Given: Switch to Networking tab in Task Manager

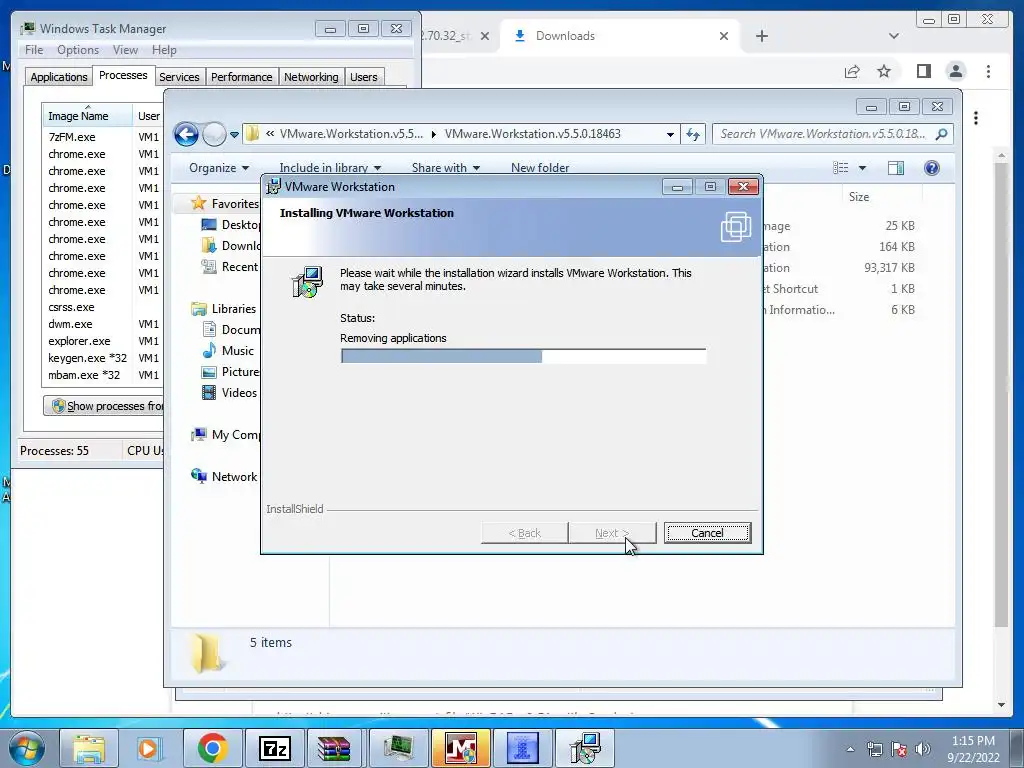Looking at the screenshot, I should (311, 77).
